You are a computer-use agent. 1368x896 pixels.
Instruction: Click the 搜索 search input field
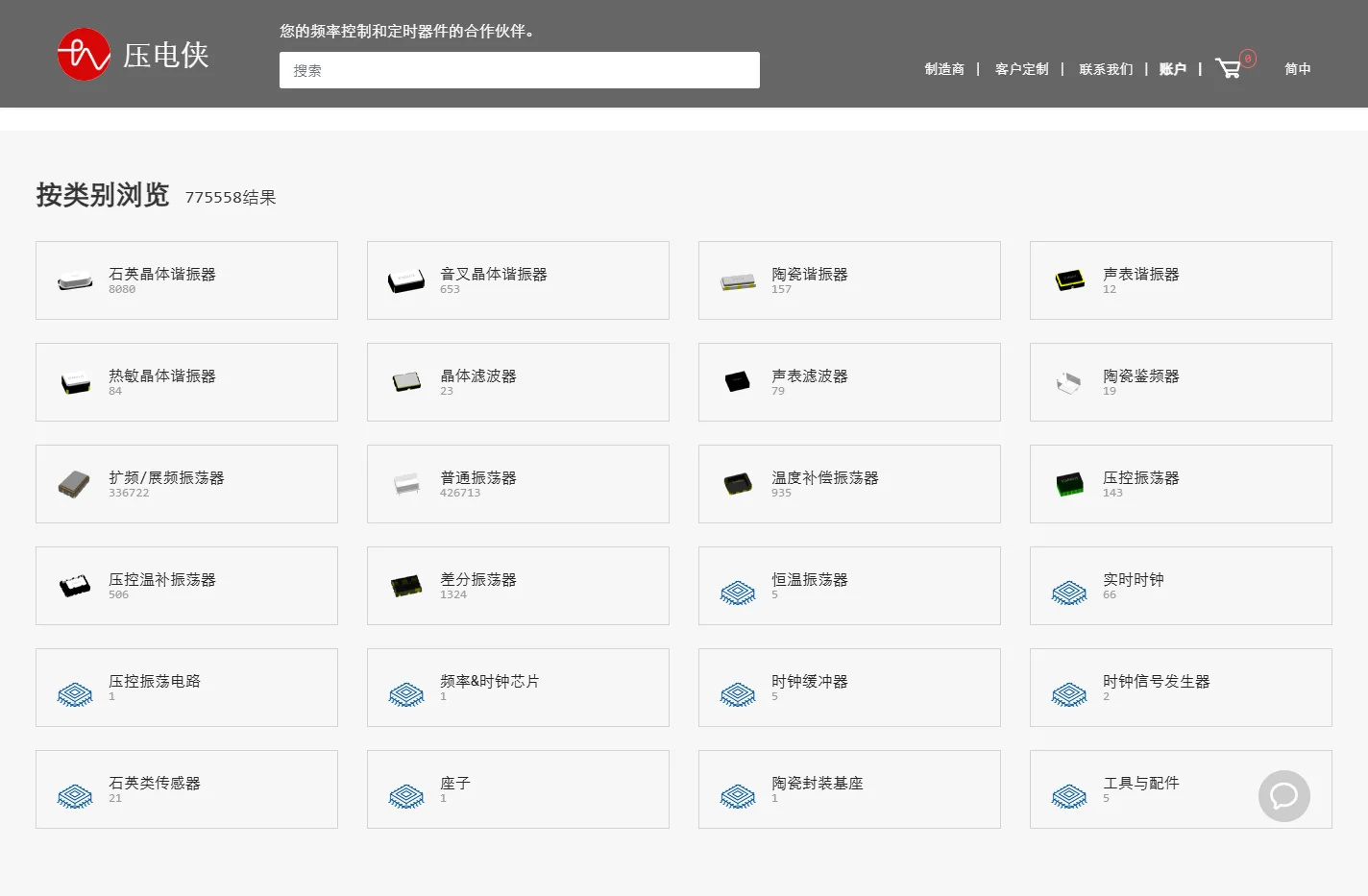(x=520, y=70)
